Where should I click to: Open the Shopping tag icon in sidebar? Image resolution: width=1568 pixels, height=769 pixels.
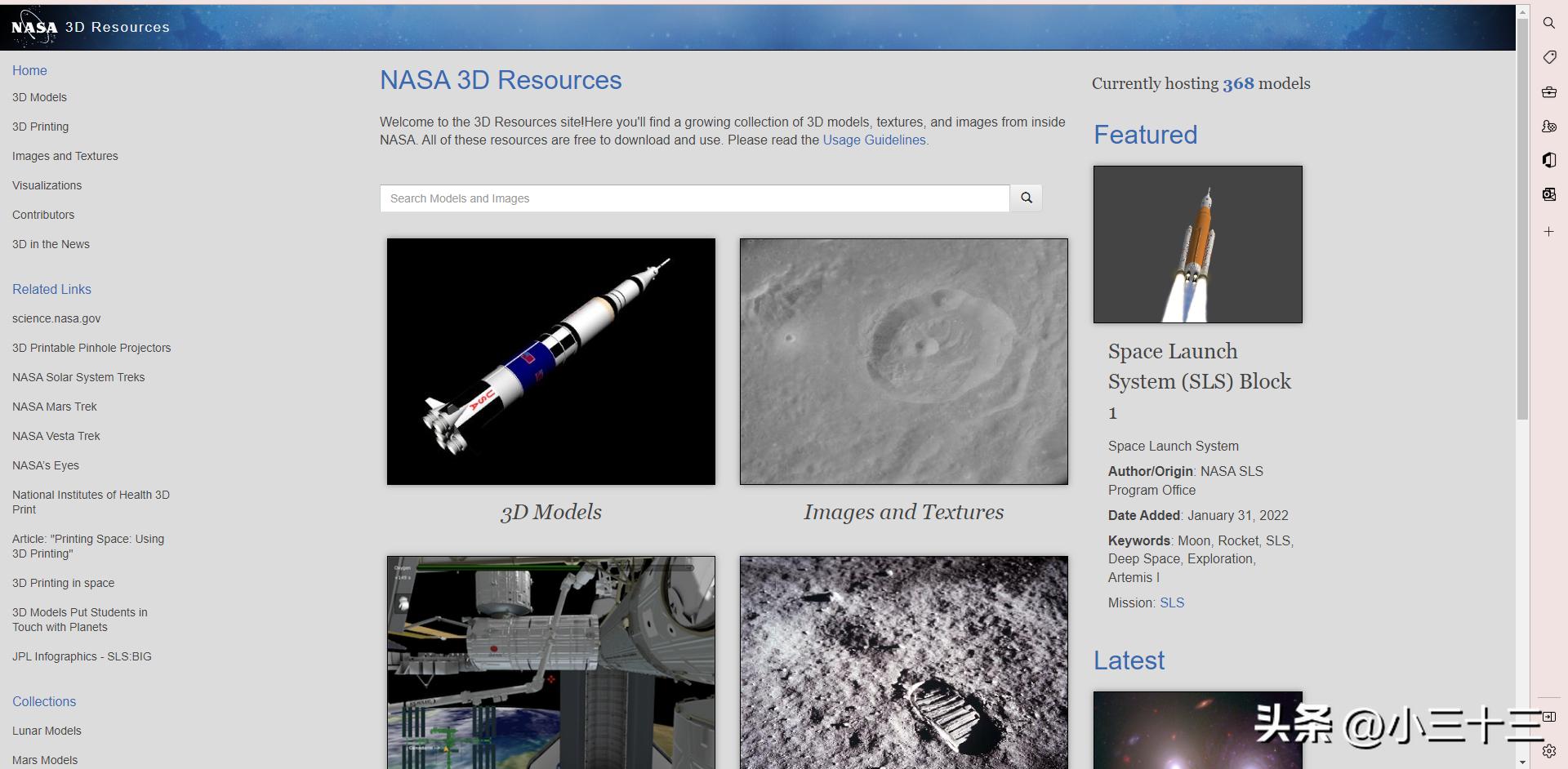pyautogui.click(x=1548, y=57)
